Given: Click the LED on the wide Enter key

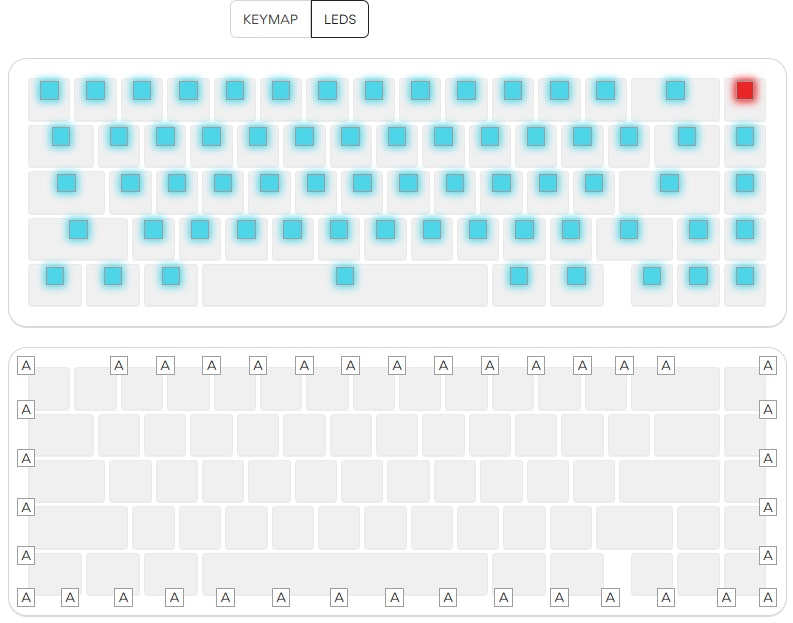Looking at the screenshot, I should (x=669, y=183).
